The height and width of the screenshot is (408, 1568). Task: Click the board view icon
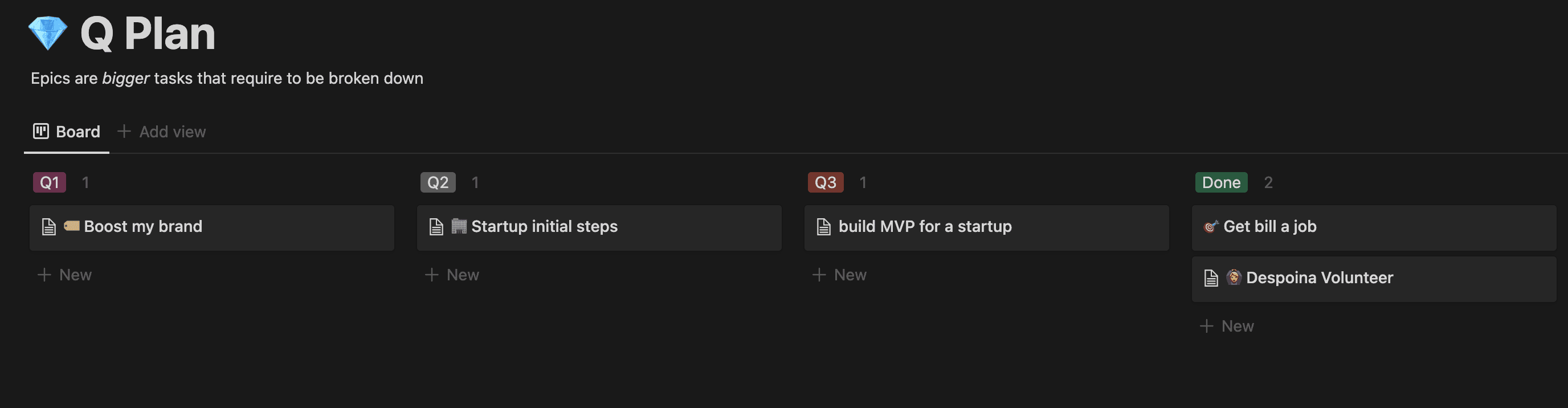pyautogui.click(x=41, y=131)
